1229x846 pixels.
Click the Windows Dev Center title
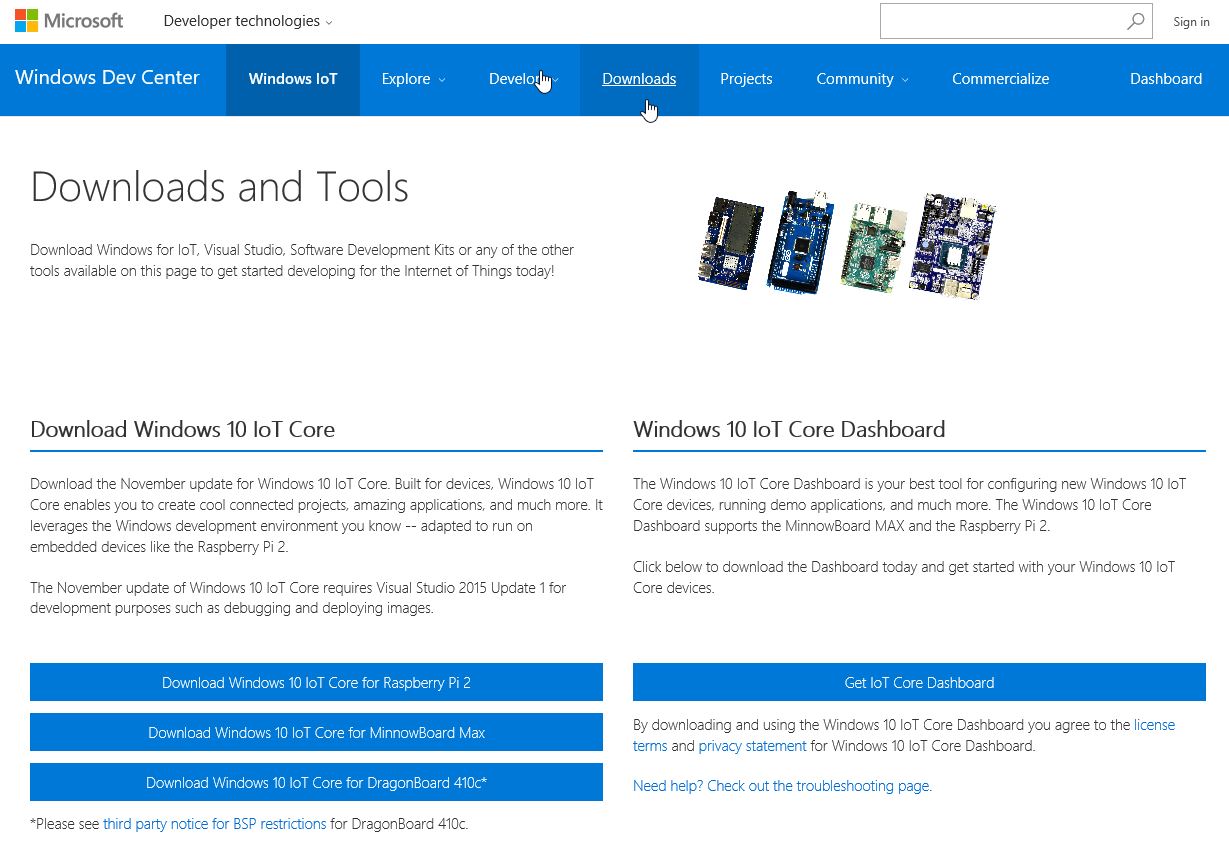[x=107, y=78]
